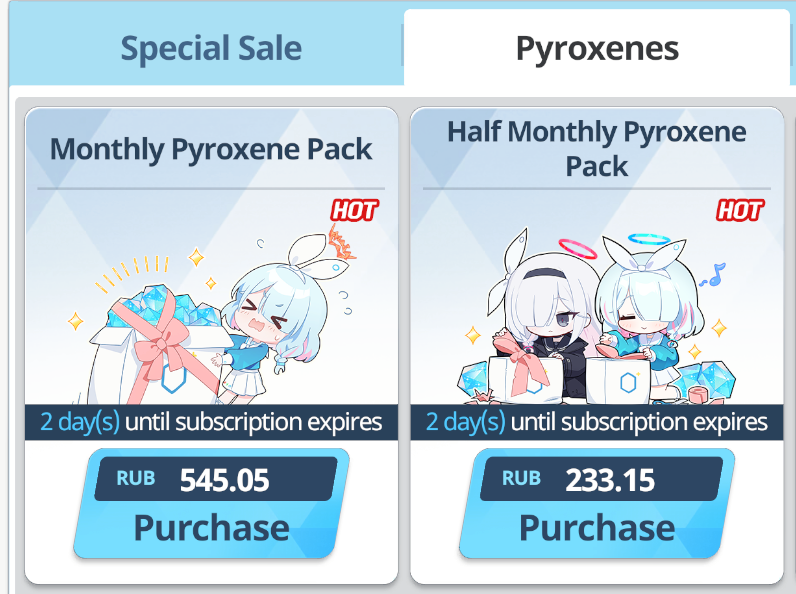This screenshot has height=594, width=796.
Task: Click the pink halo above white-haired character
Action: (x=578, y=249)
